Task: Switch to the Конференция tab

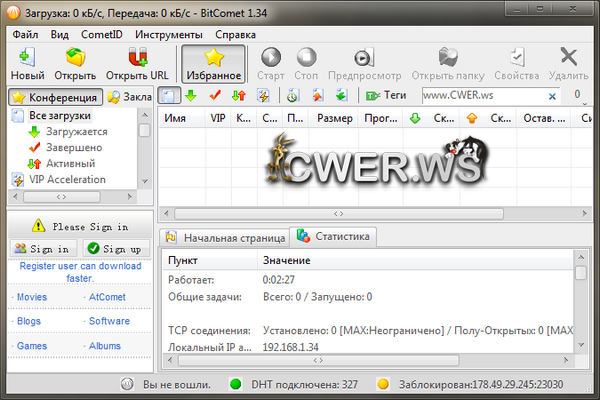Action: coord(56,97)
